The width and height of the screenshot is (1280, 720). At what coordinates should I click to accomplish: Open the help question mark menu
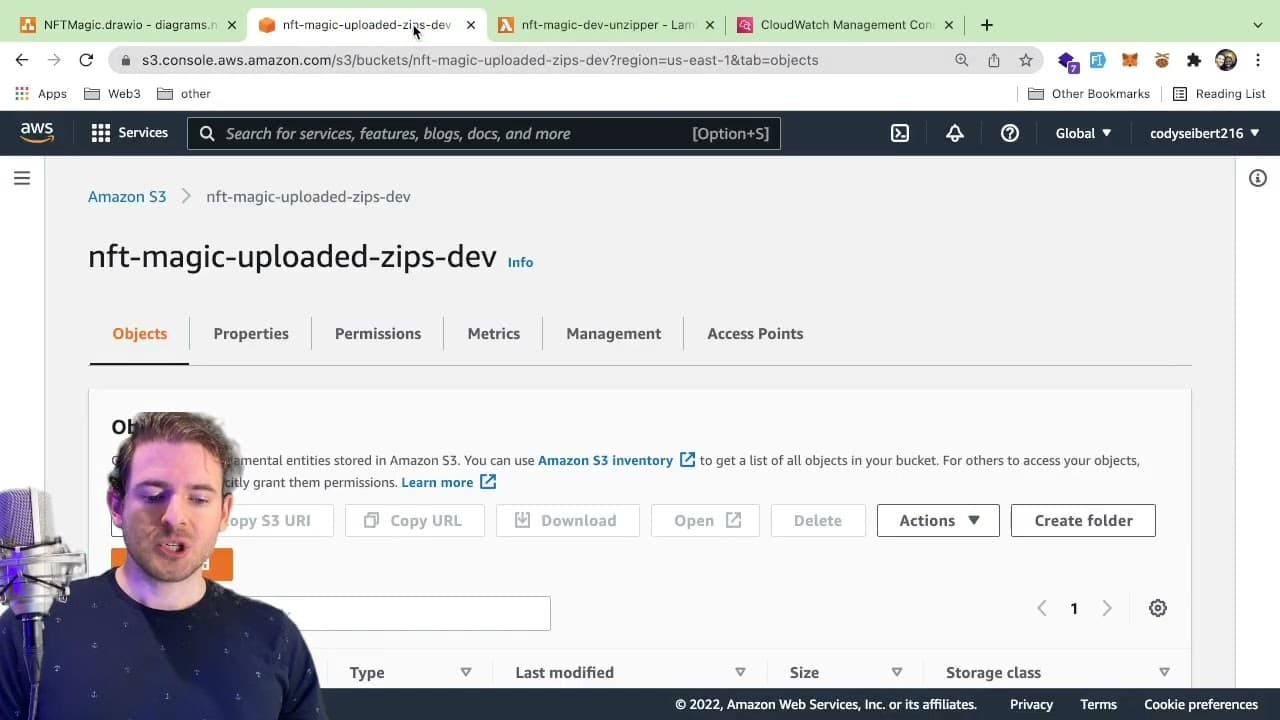point(1010,133)
